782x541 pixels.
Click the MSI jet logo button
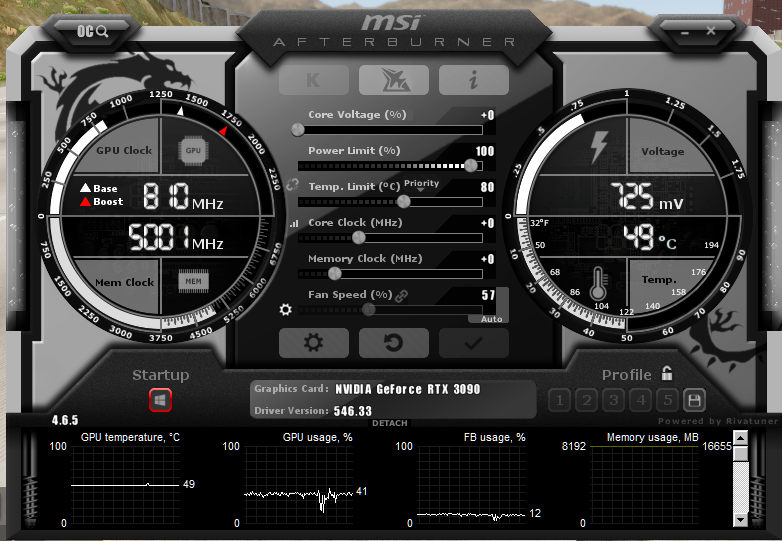pyautogui.click(x=393, y=80)
